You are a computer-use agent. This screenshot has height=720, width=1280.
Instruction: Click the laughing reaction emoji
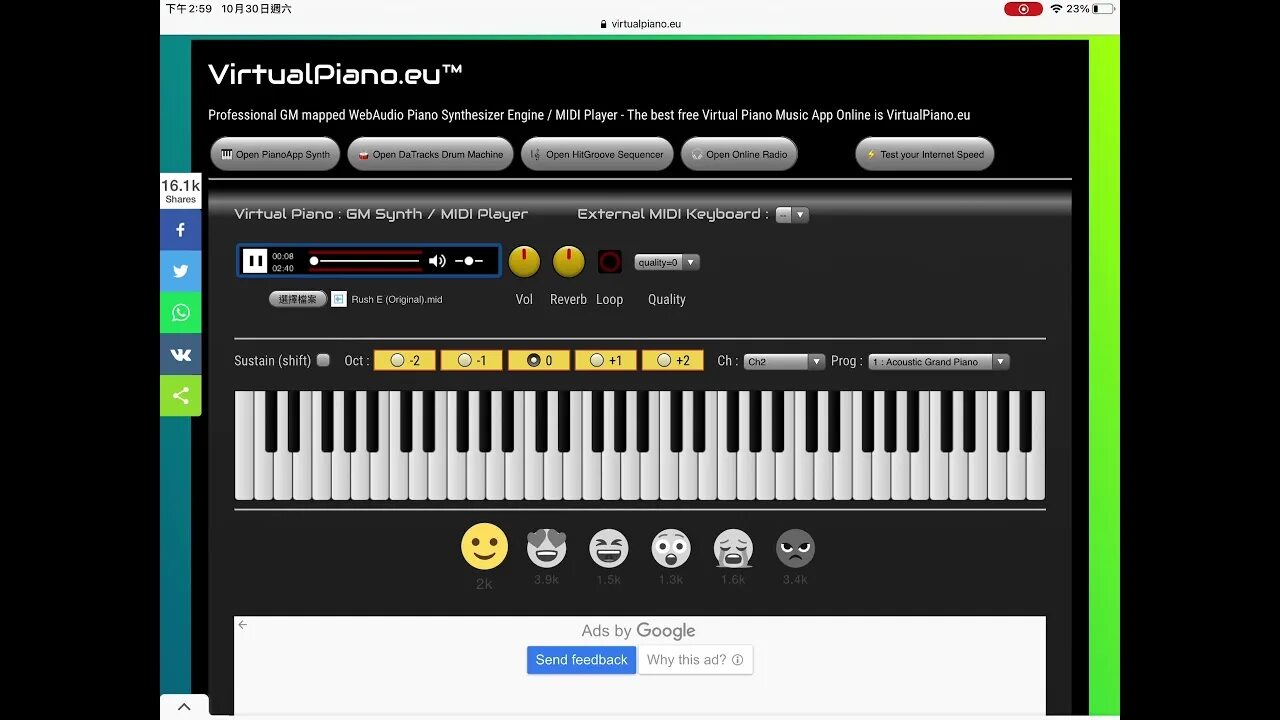(608, 548)
